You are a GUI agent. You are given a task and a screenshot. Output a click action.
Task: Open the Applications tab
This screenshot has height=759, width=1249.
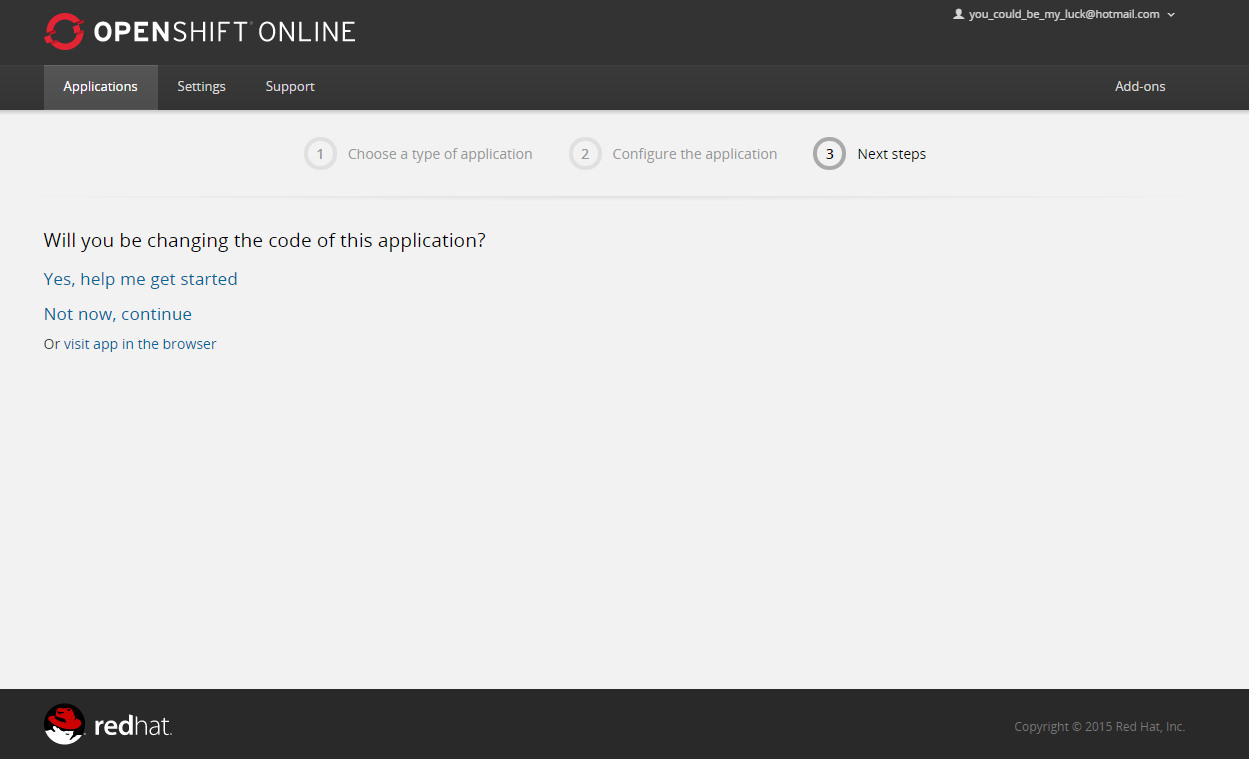[x=100, y=87]
